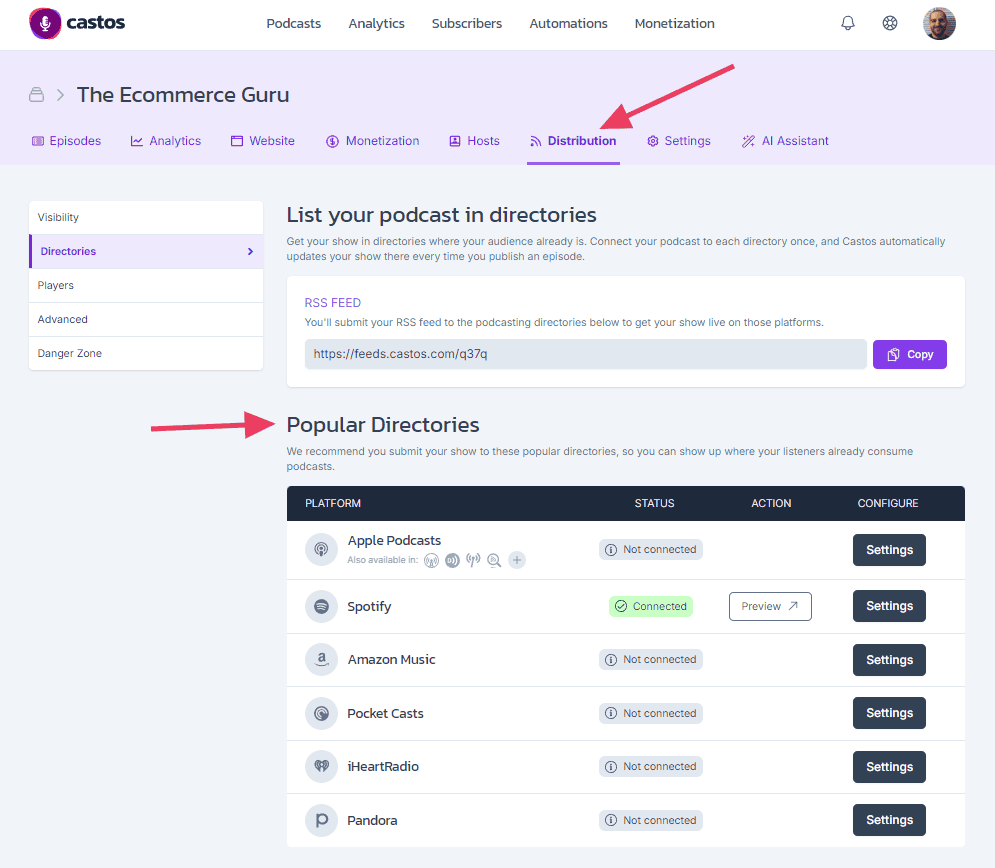Switch to the Website tab
The height and width of the screenshot is (868, 995).
point(263,141)
